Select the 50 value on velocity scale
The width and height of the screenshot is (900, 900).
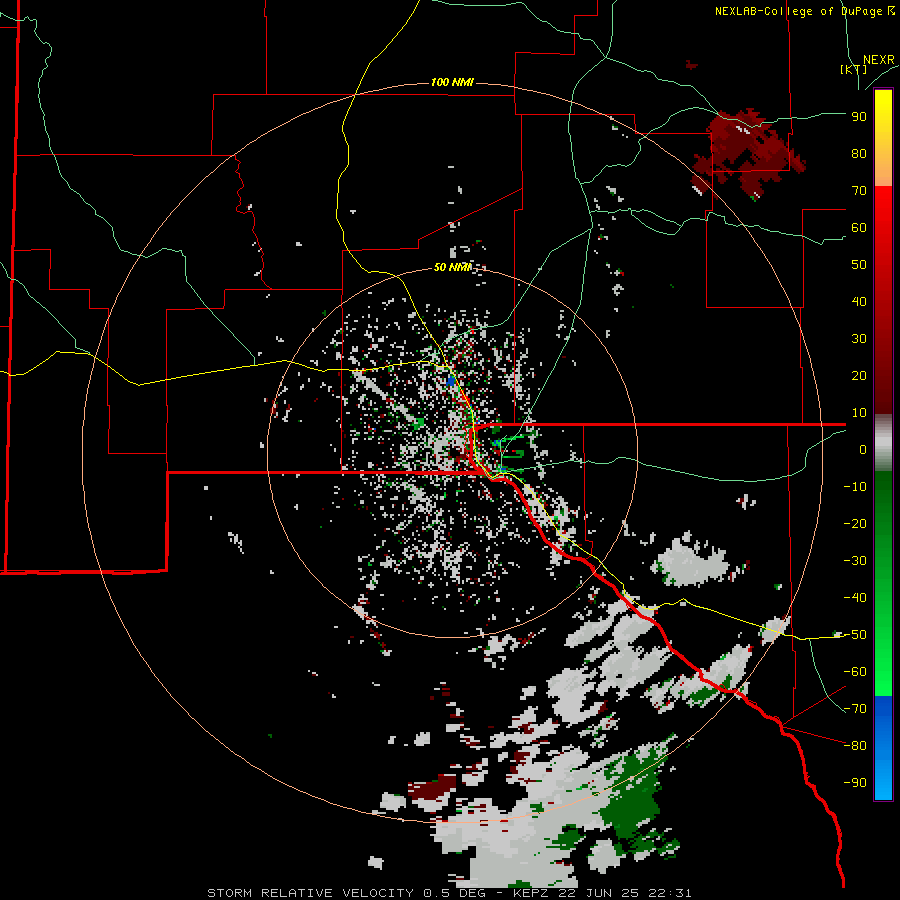coord(859,265)
